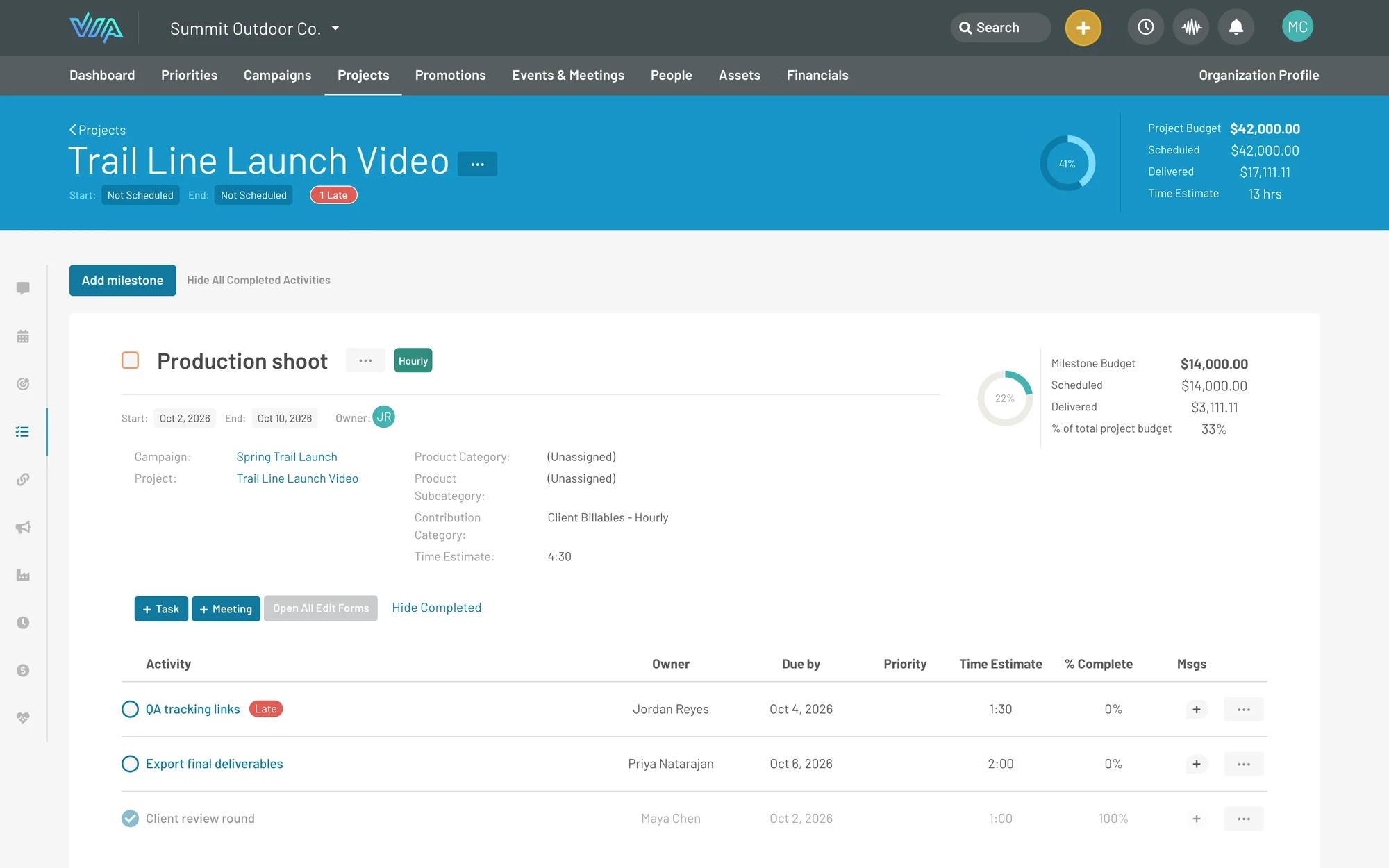The image size is (1389, 868).
Task: Click the VIA logo icon
Action: [96, 28]
